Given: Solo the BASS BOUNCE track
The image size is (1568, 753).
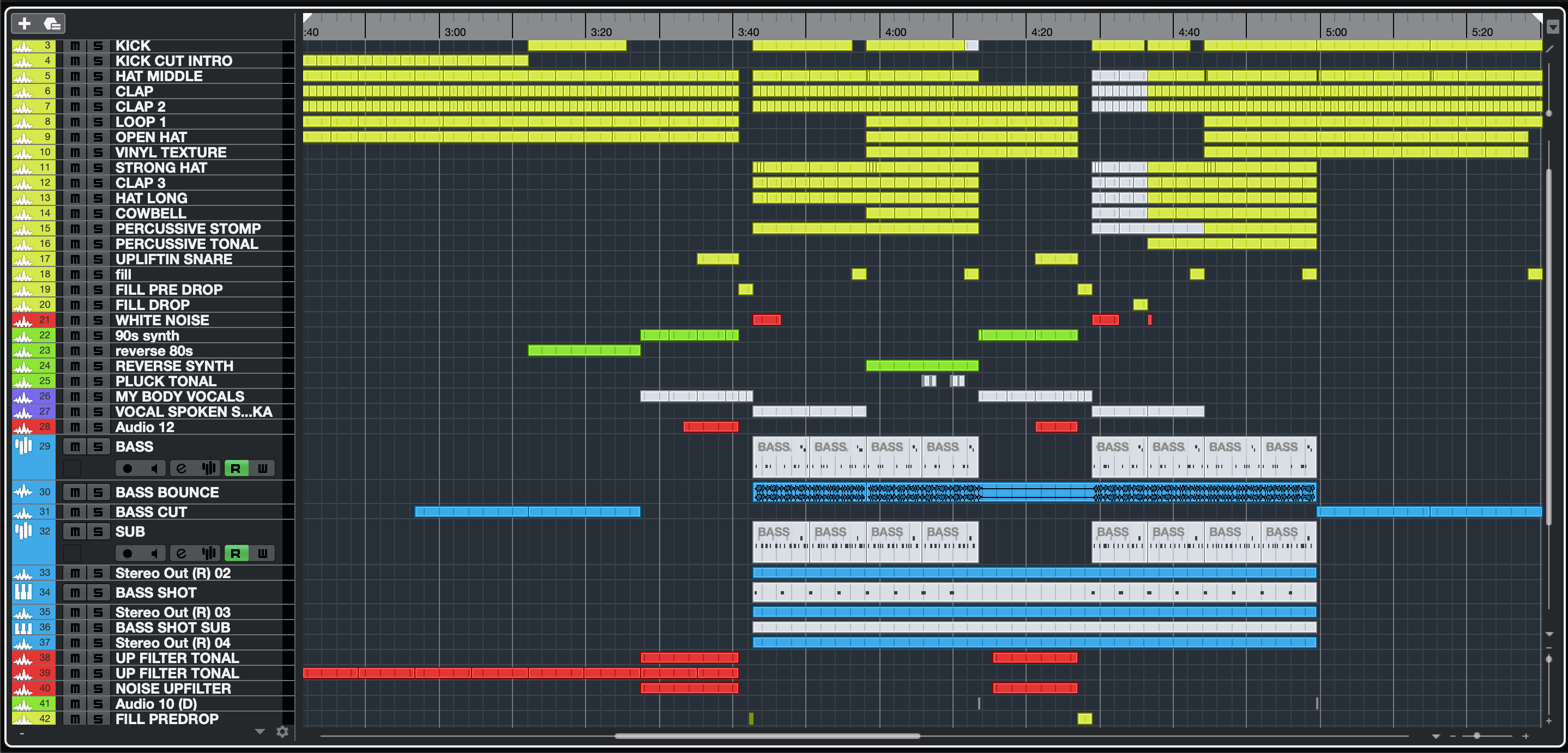Looking at the screenshot, I should point(98,492).
